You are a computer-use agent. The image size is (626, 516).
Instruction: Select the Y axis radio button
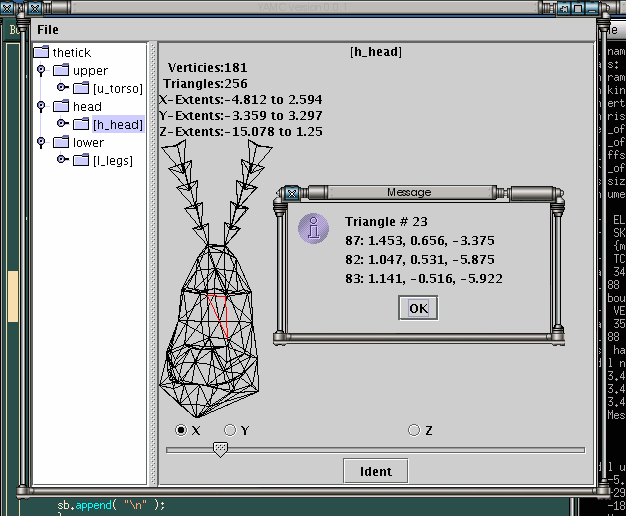click(230, 430)
